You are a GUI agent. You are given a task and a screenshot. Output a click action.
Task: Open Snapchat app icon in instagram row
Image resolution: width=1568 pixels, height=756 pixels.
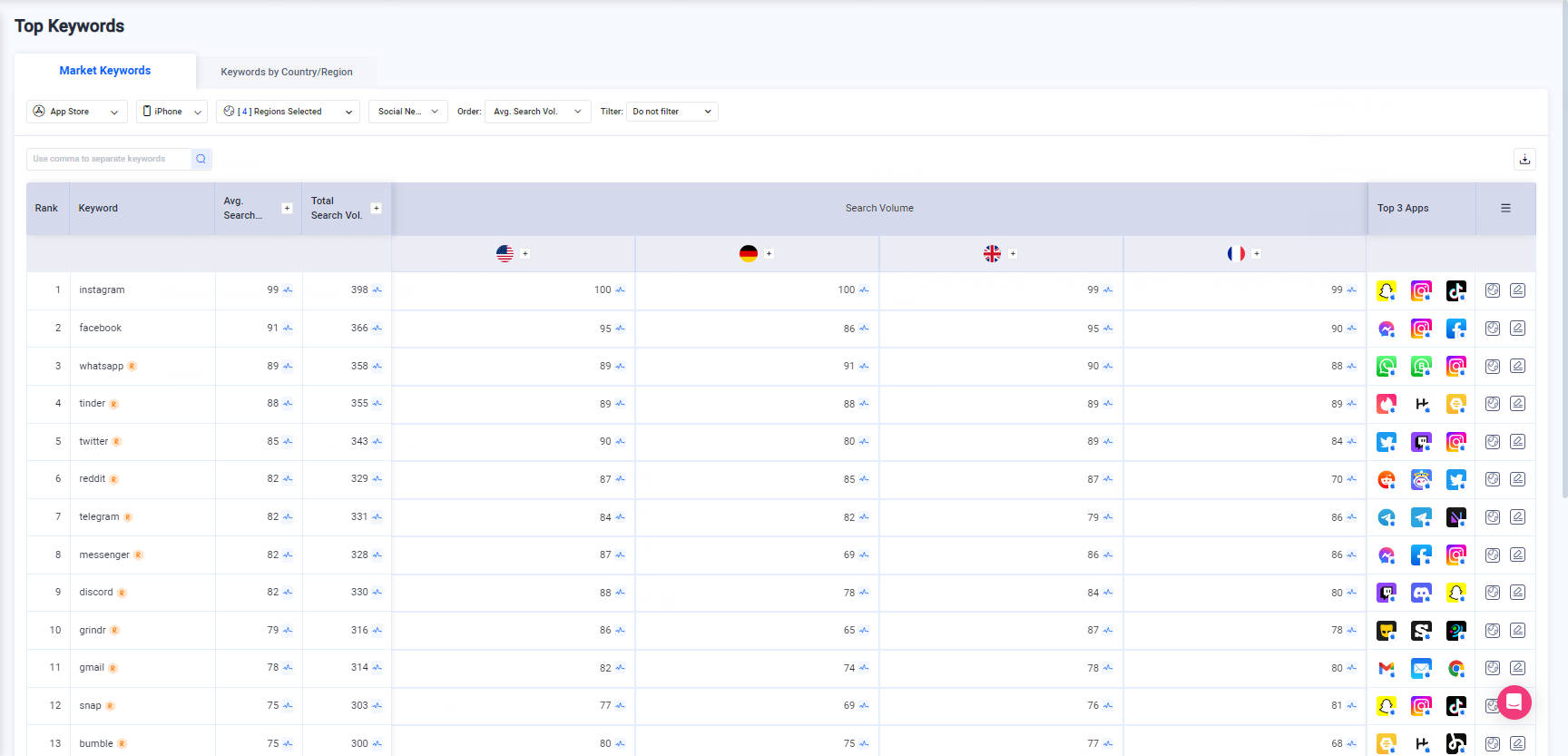1387,290
